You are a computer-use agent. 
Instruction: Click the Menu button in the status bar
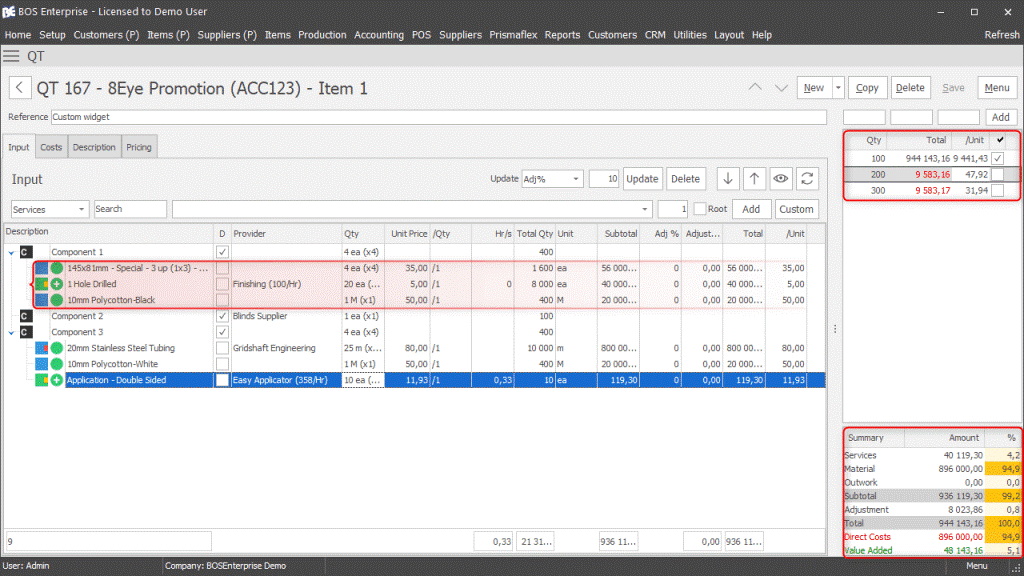pos(976,566)
